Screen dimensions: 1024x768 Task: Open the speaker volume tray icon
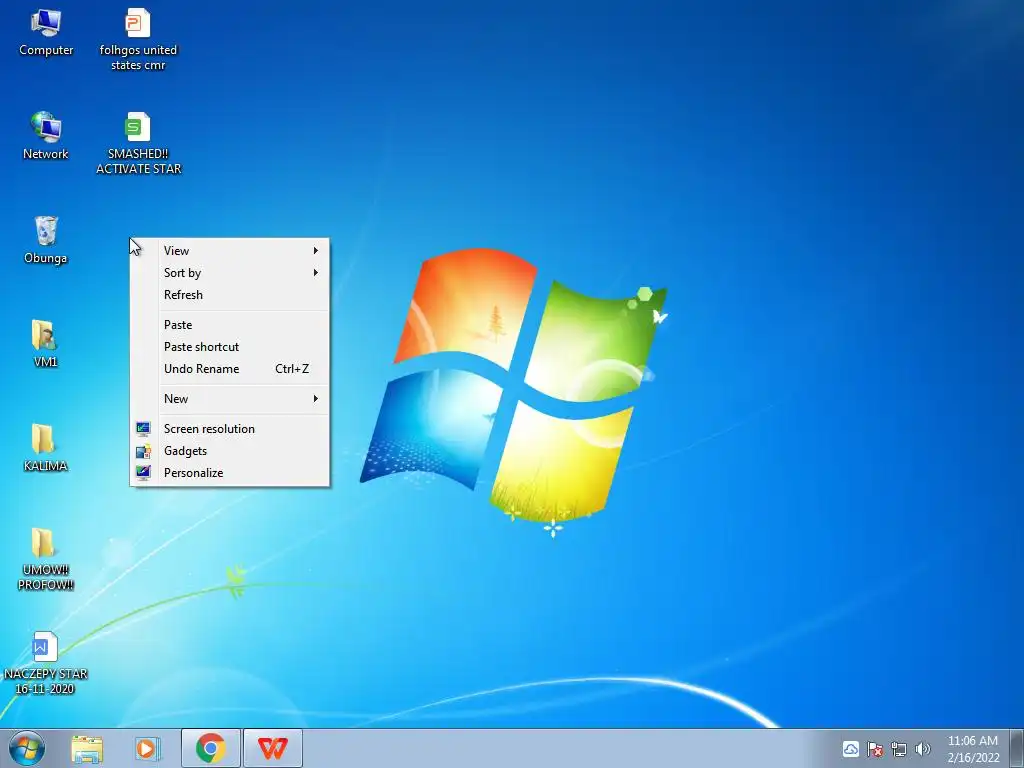tap(922, 749)
